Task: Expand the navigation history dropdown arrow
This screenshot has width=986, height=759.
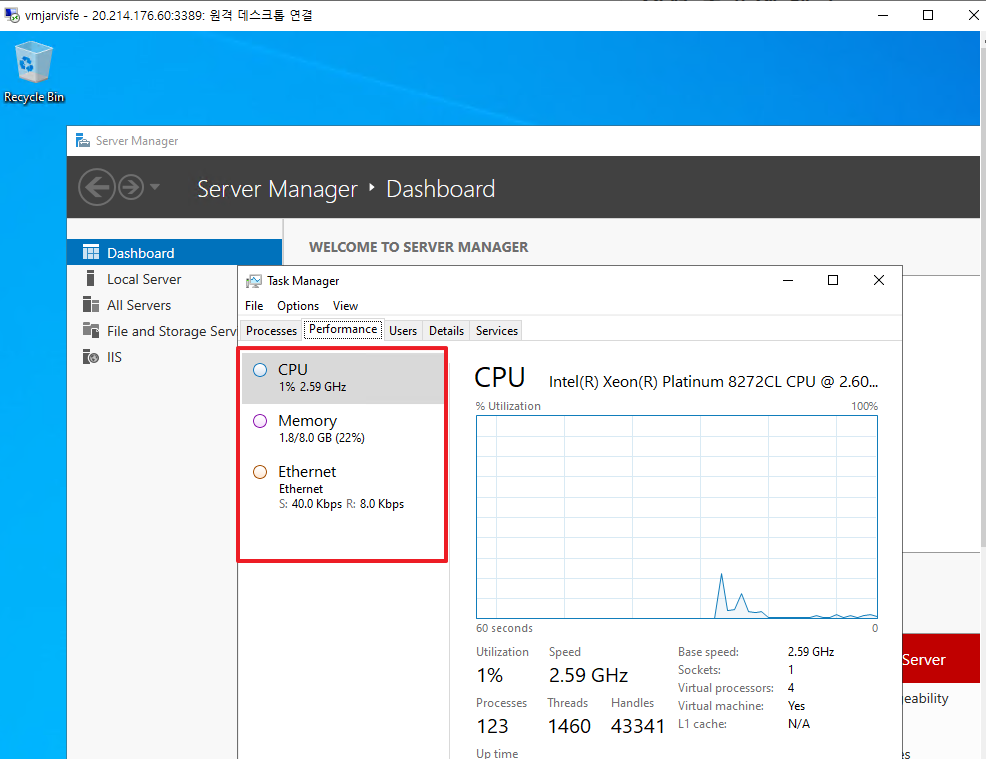Action: 155,187
